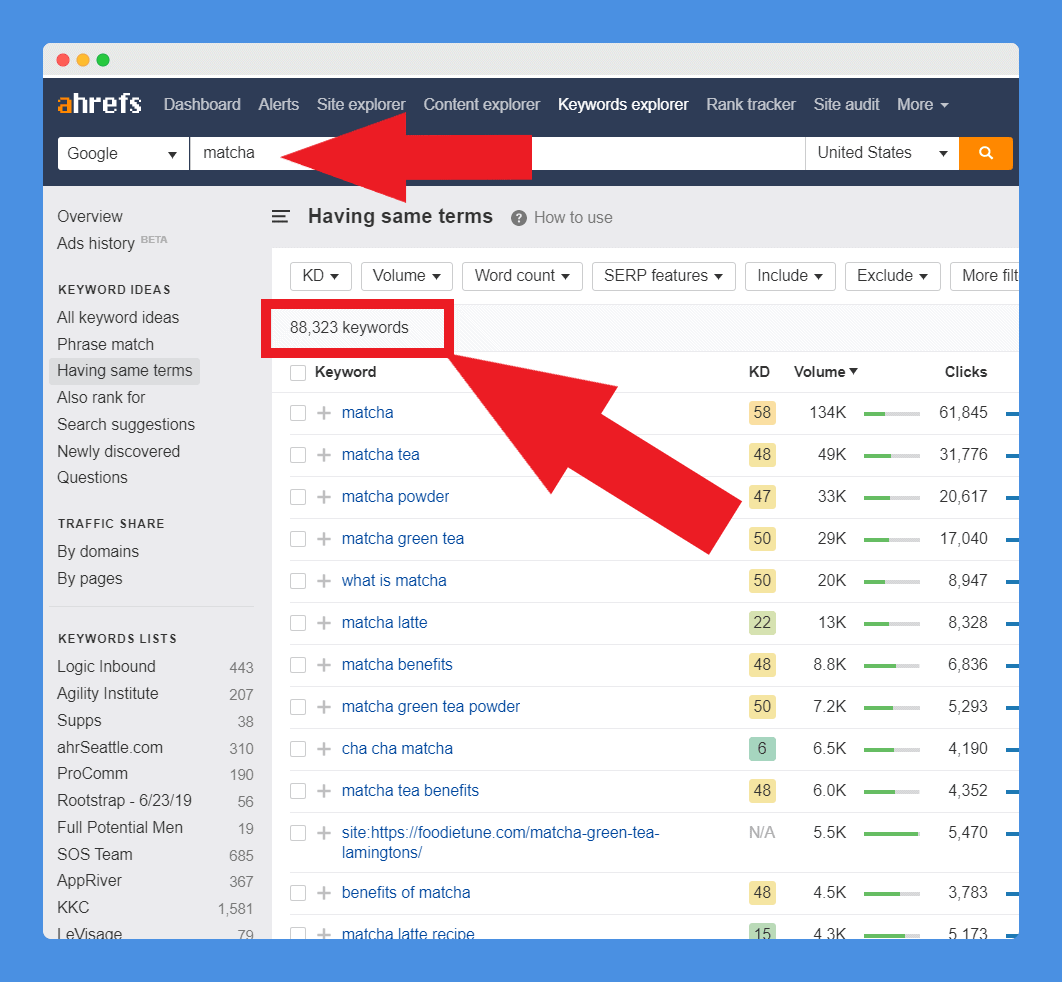1062x982 pixels.
Task: Add matcha keyword with plus icon
Action: click(324, 412)
